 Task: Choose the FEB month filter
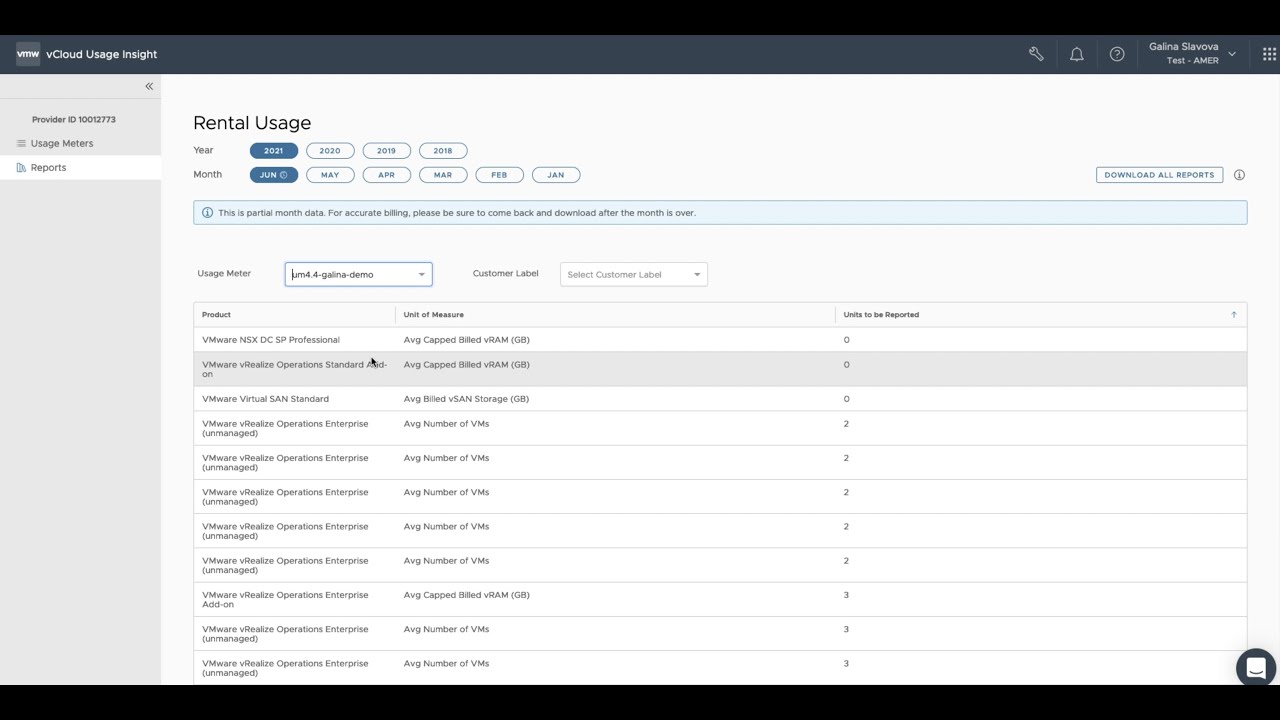499,175
